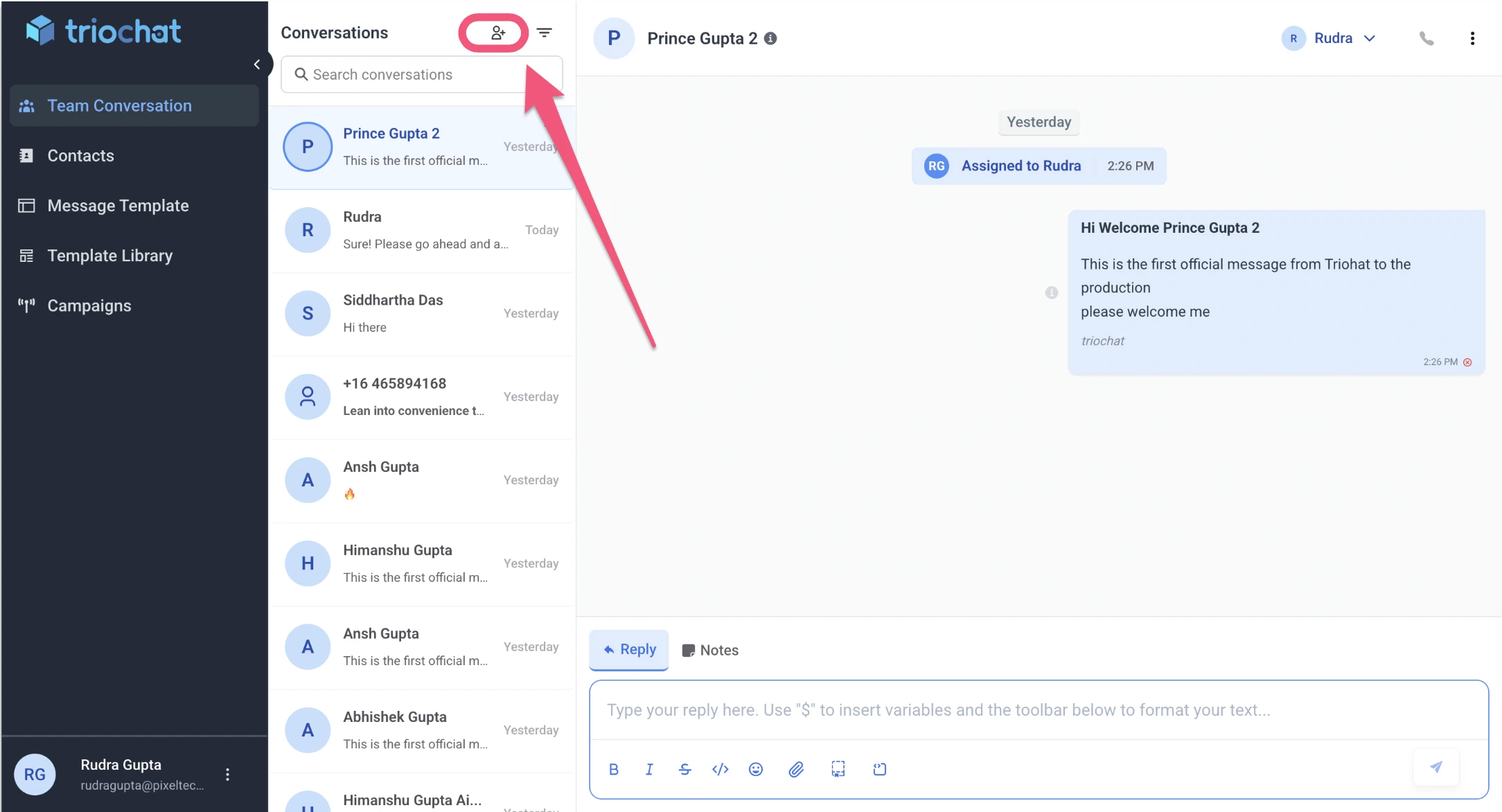Open the emoji picker
This screenshot has width=1502, height=812.
point(756,769)
